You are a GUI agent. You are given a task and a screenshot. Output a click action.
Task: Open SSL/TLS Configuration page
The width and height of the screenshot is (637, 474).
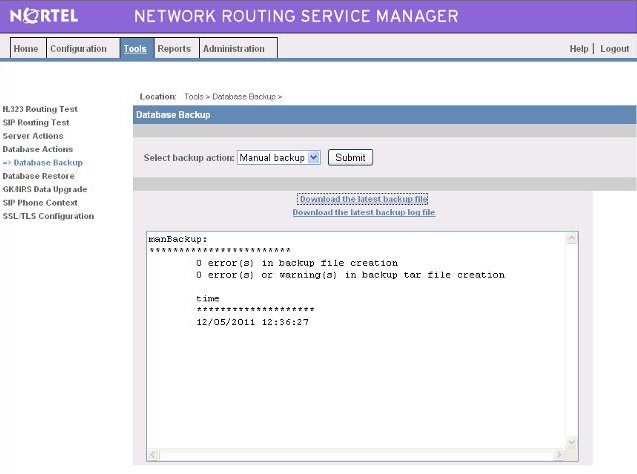(x=48, y=216)
